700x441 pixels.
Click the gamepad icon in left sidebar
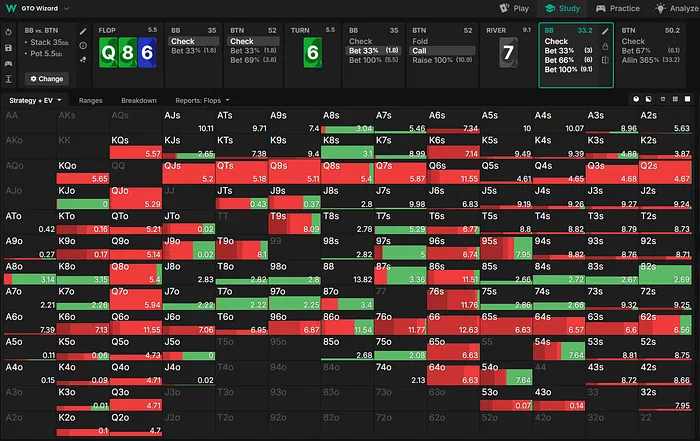point(8,61)
